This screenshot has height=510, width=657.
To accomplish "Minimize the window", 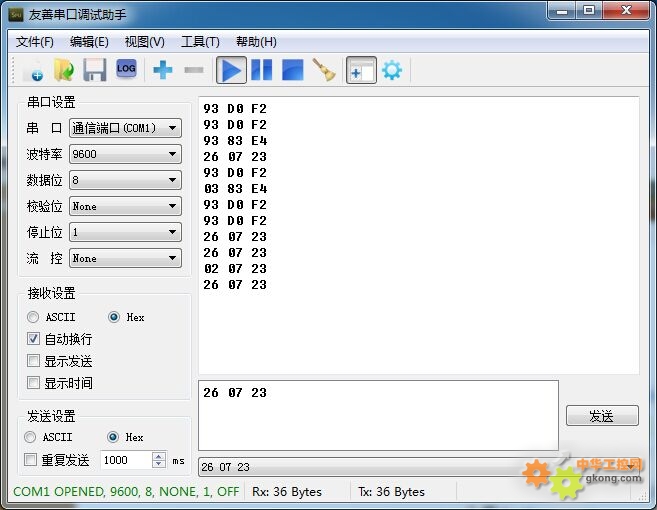I will (562, 10).
